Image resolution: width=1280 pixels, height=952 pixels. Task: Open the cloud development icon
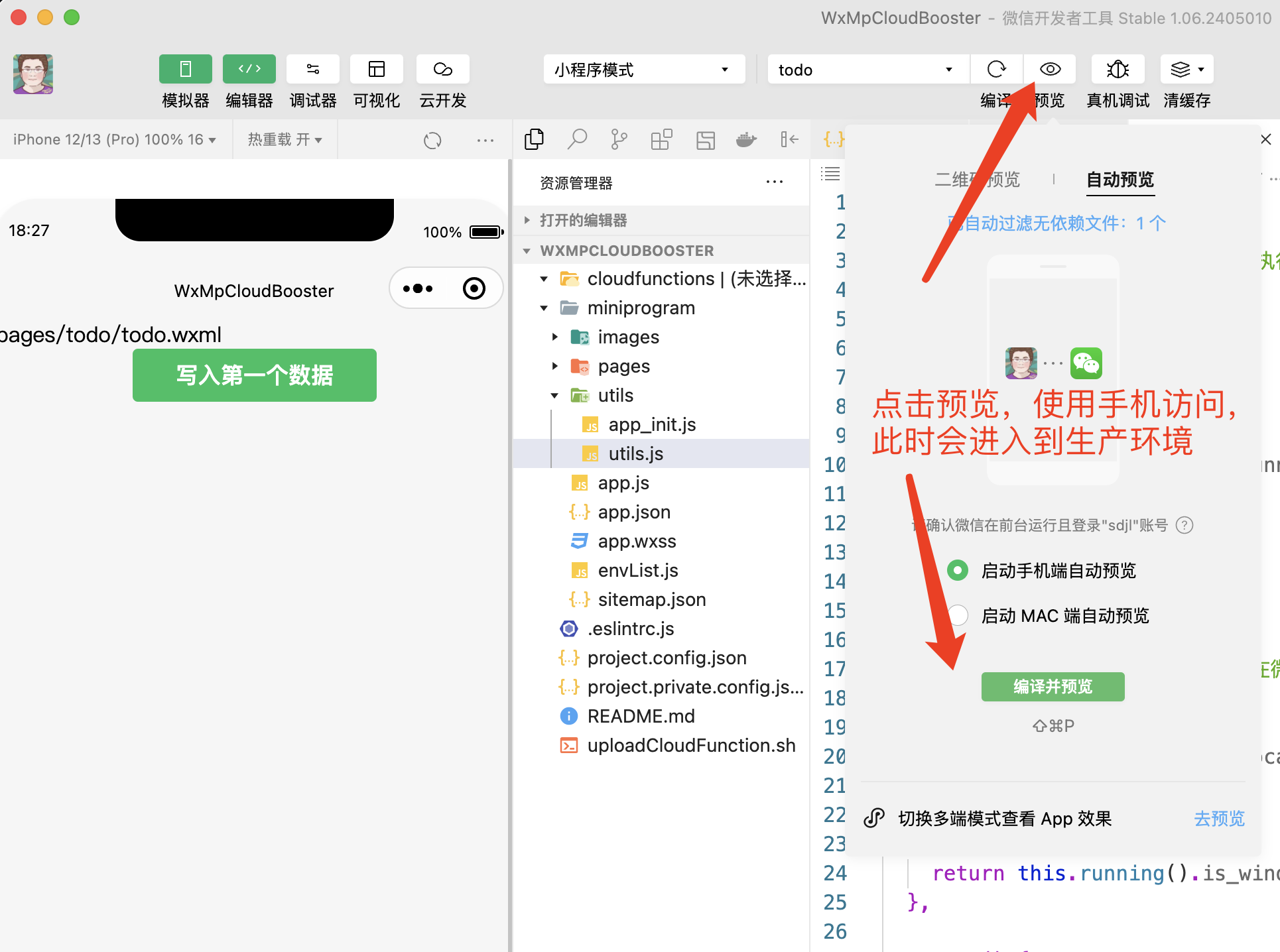tap(442, 69)
